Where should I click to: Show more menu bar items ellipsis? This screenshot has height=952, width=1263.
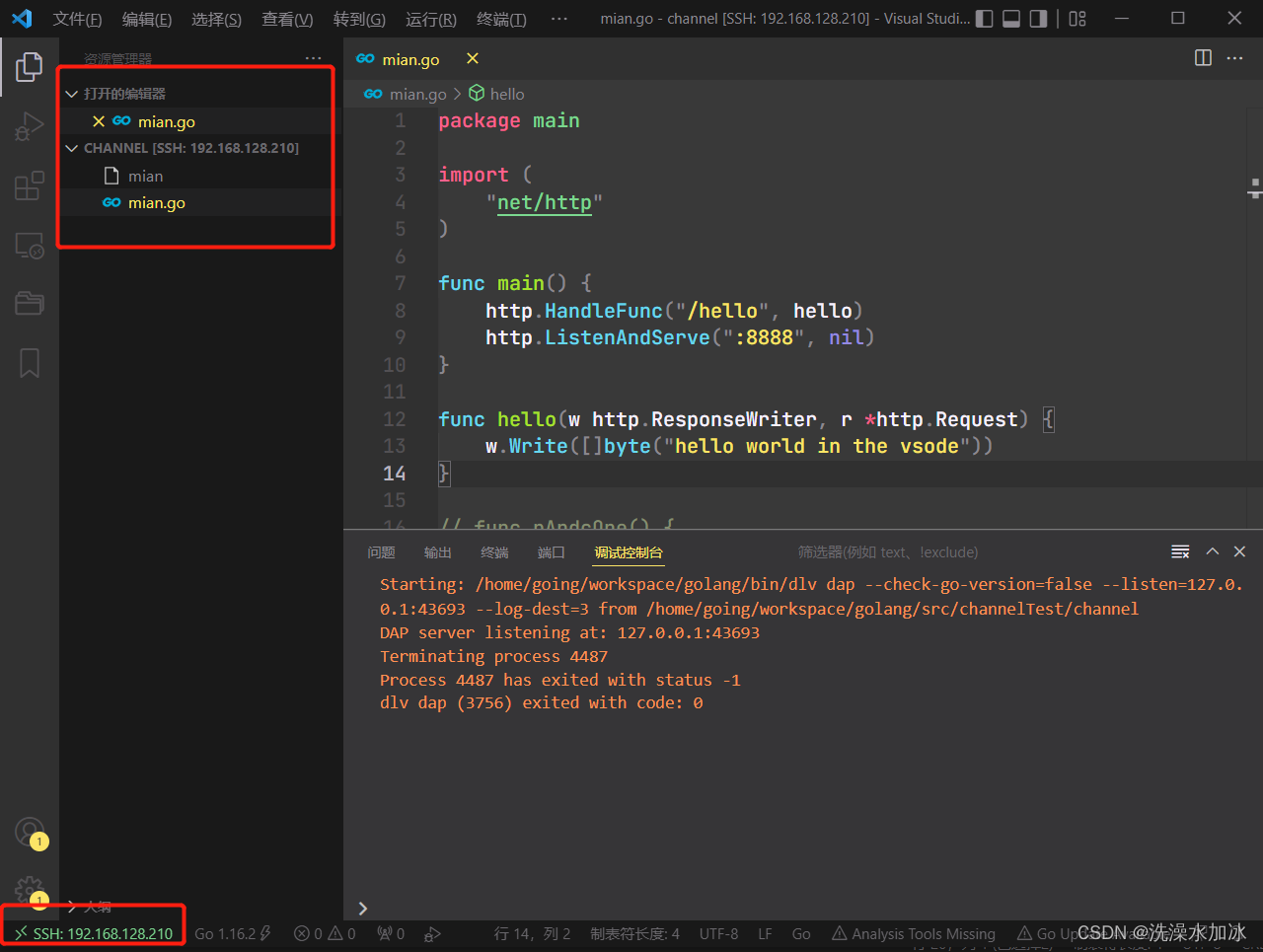click(x=559, y=19)
